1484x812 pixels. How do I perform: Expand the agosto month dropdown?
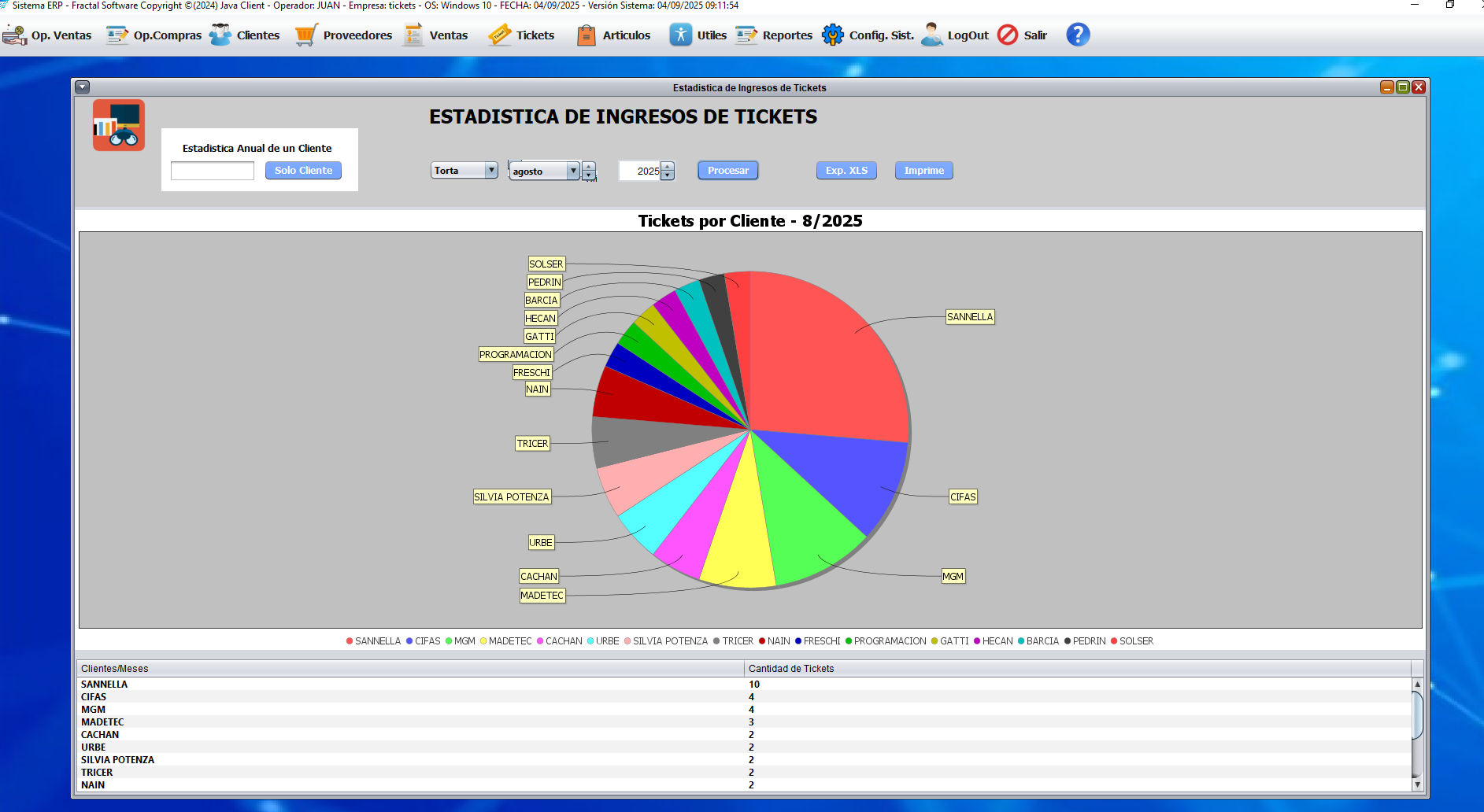[x=573, y=171]
